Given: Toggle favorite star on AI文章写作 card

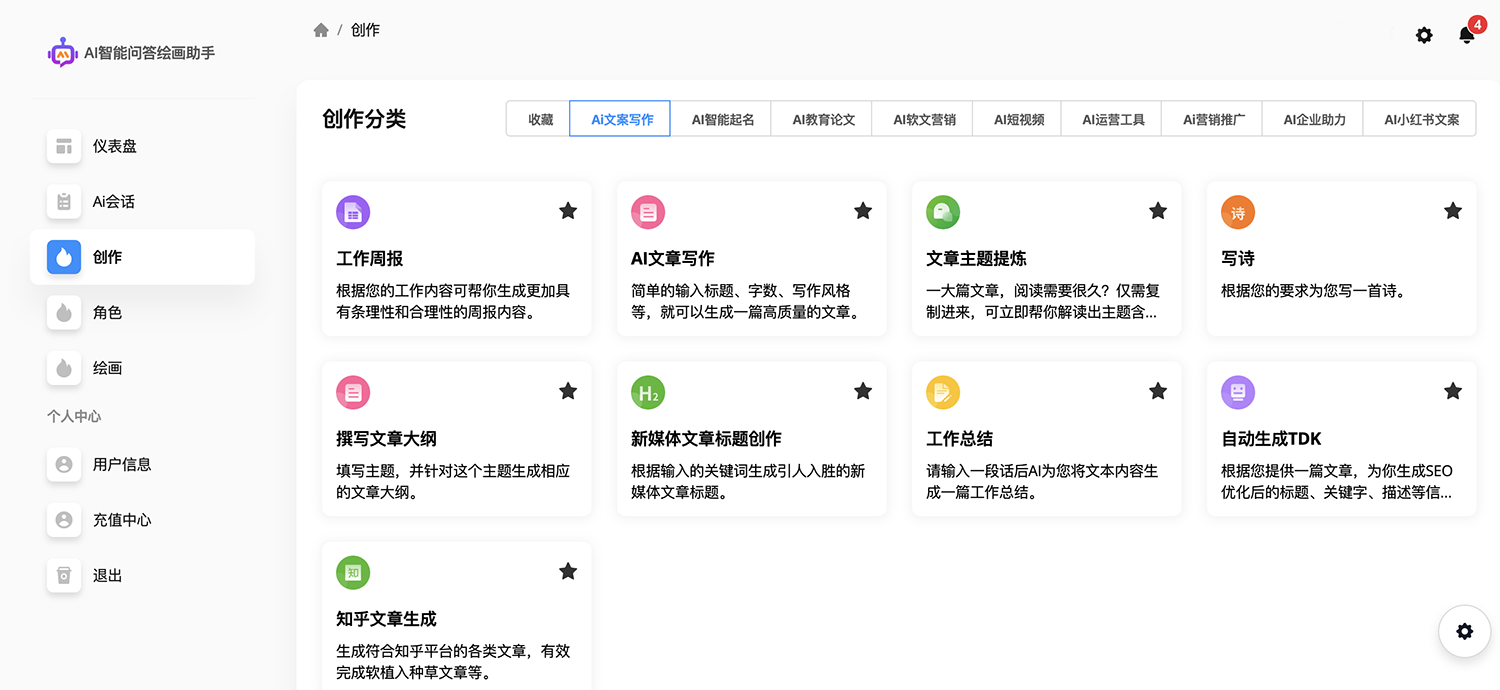Looking at the screenshot, I should 863,210.
